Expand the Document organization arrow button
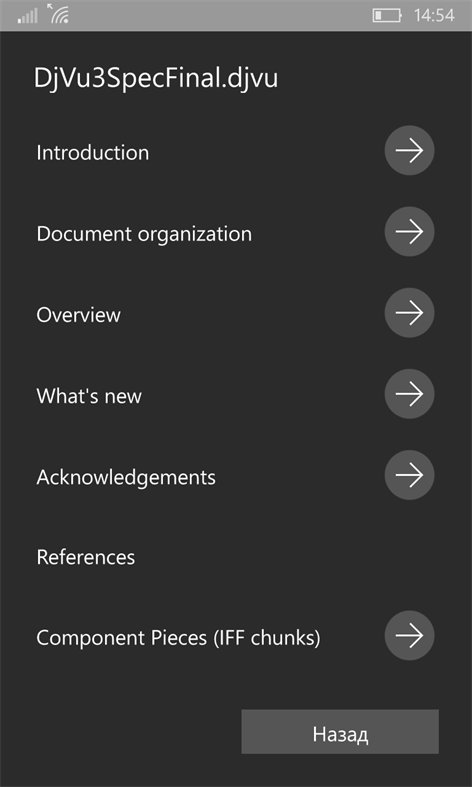This screenshot has height=787, width=472. 409,231
